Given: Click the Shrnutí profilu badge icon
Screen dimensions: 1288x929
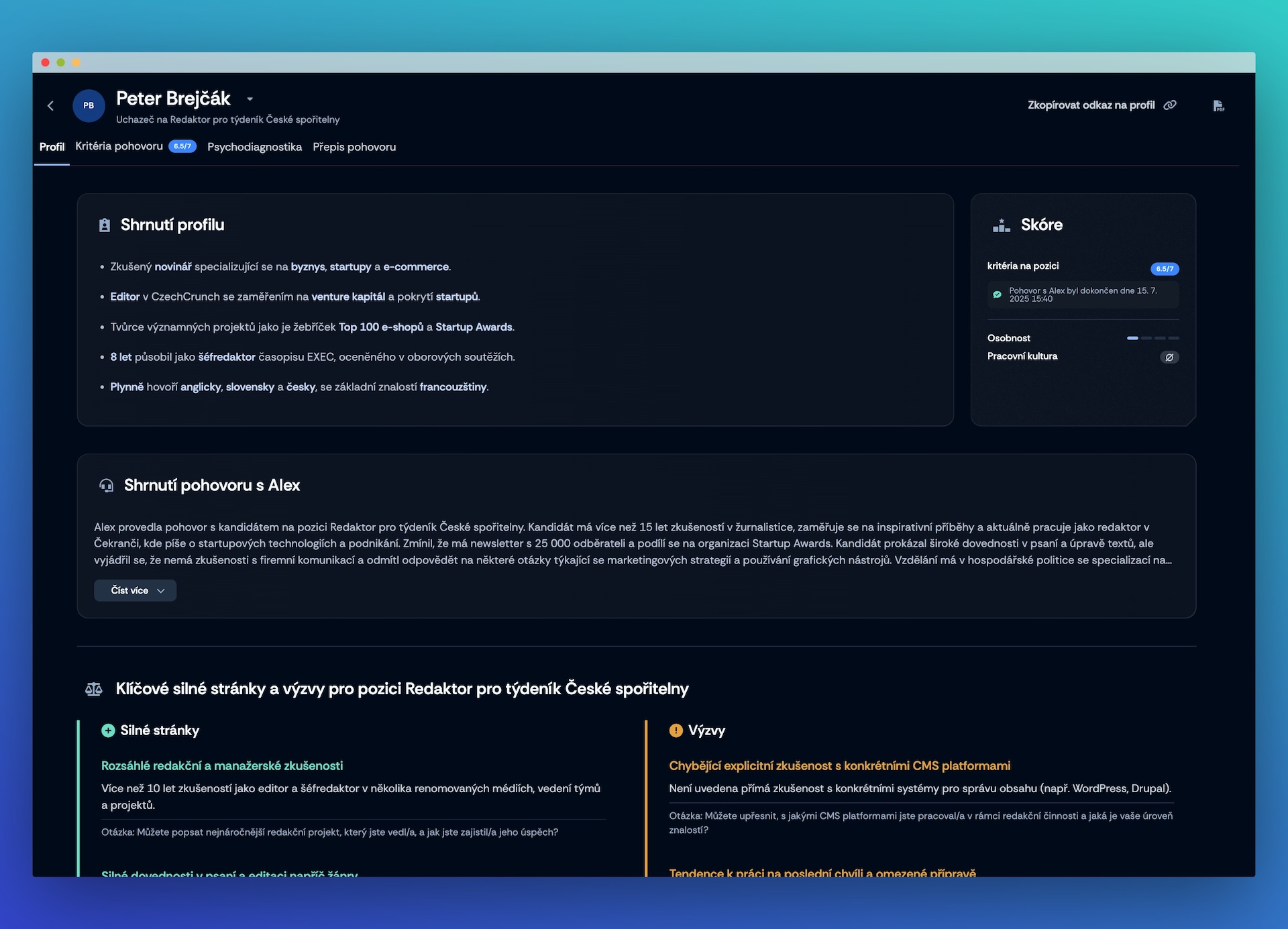Looking at the screenshot, I should (105, 225).
